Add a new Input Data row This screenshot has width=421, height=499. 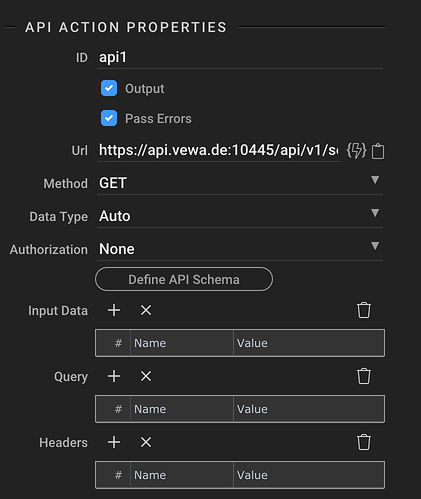tap(114, 310)
